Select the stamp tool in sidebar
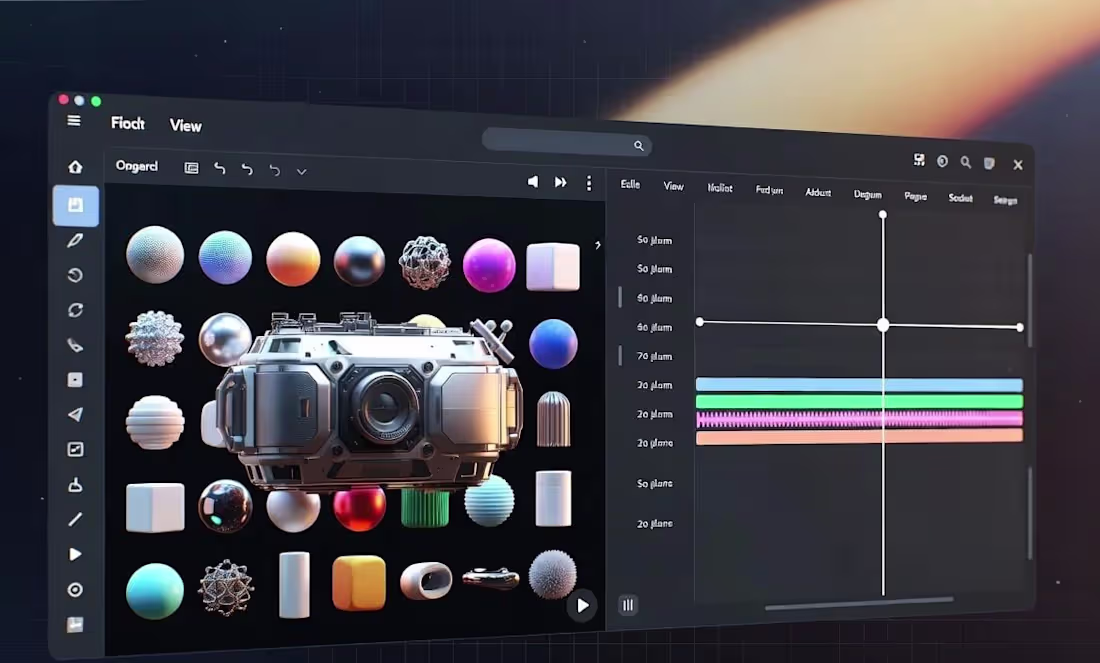 (75, 485)
